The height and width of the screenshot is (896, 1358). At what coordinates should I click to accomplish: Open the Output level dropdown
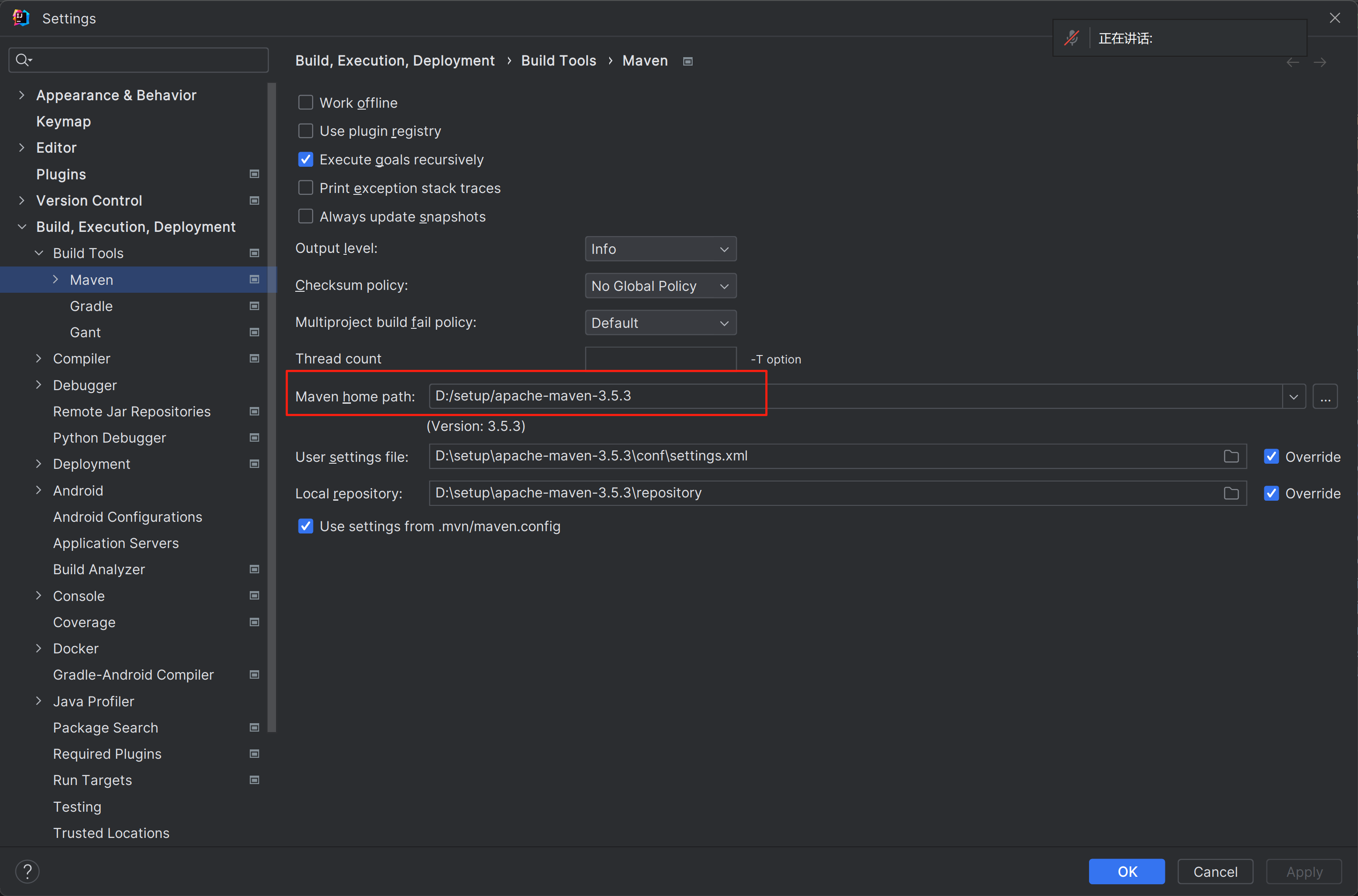(661, 249)
